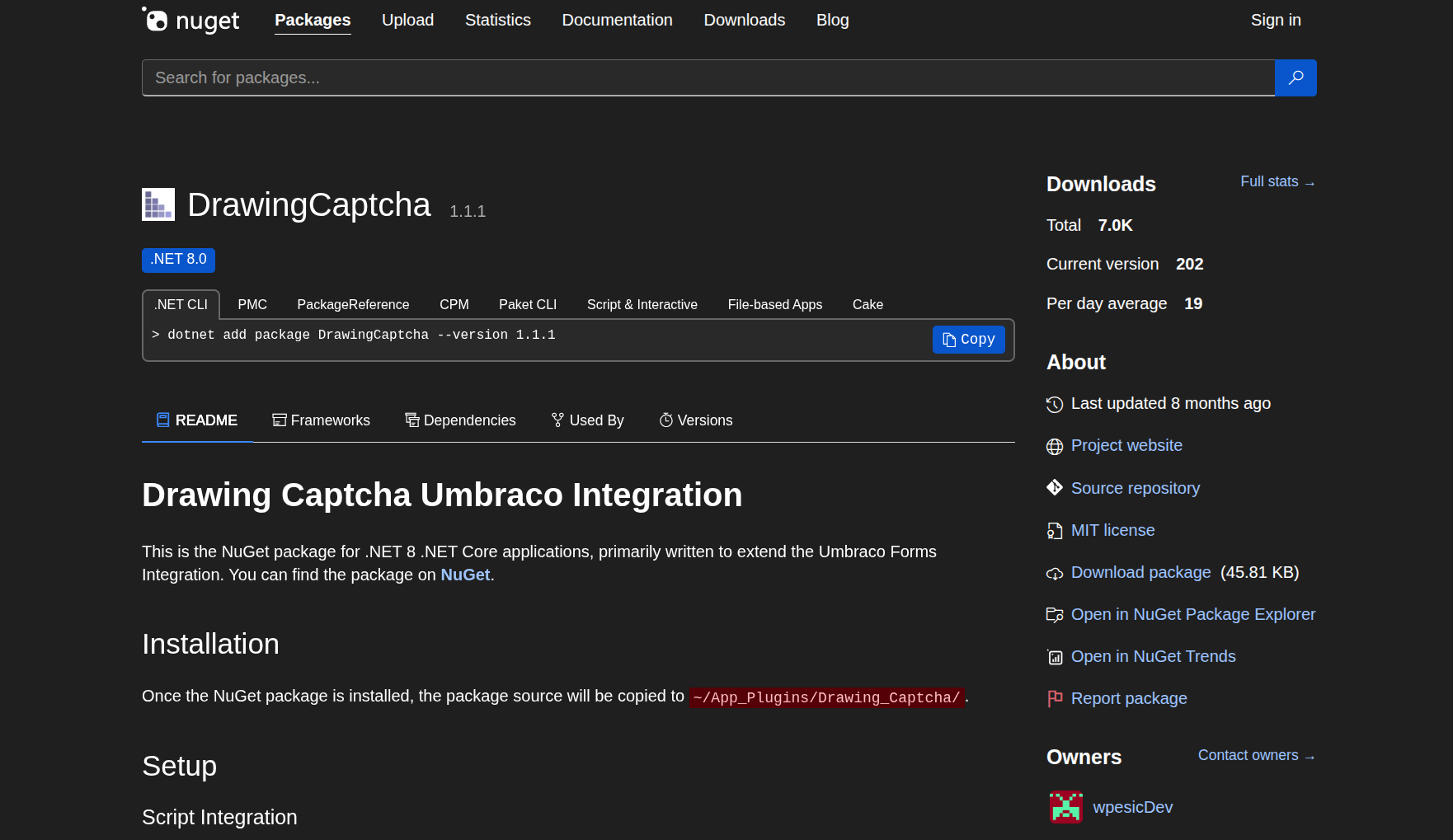Select the File-based Apps tab

click(x=775, y=304)
